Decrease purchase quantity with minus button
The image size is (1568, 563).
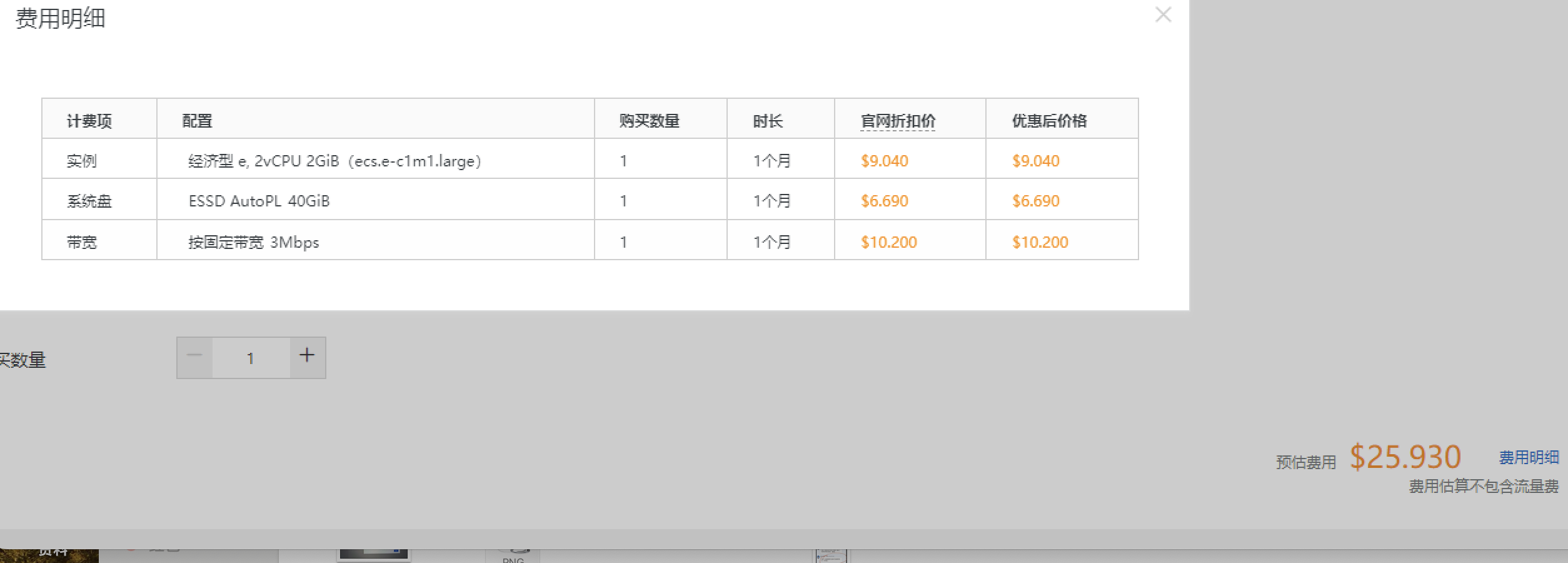(x=194, y=357)
